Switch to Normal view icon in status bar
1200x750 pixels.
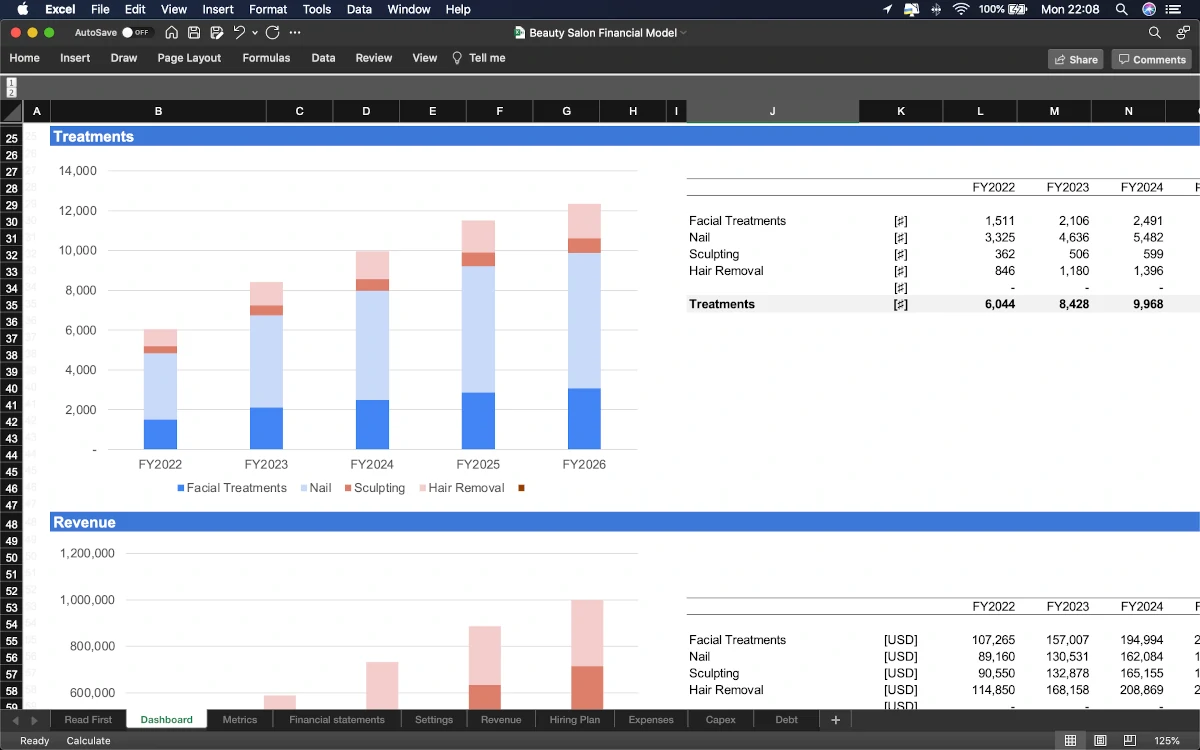coord(1070,740)
